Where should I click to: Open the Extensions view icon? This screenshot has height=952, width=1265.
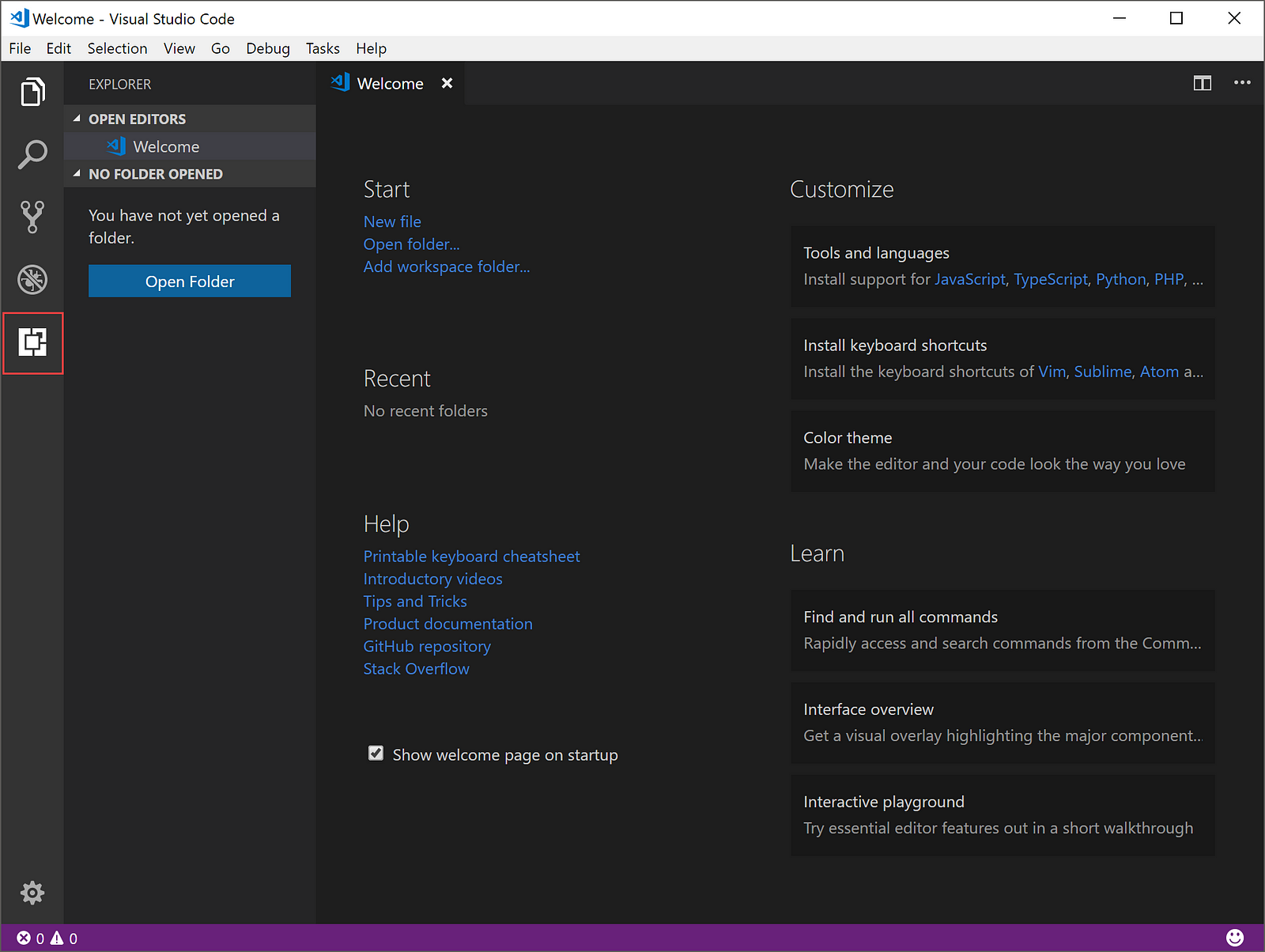pyautogui.click(x=32, y=342)
